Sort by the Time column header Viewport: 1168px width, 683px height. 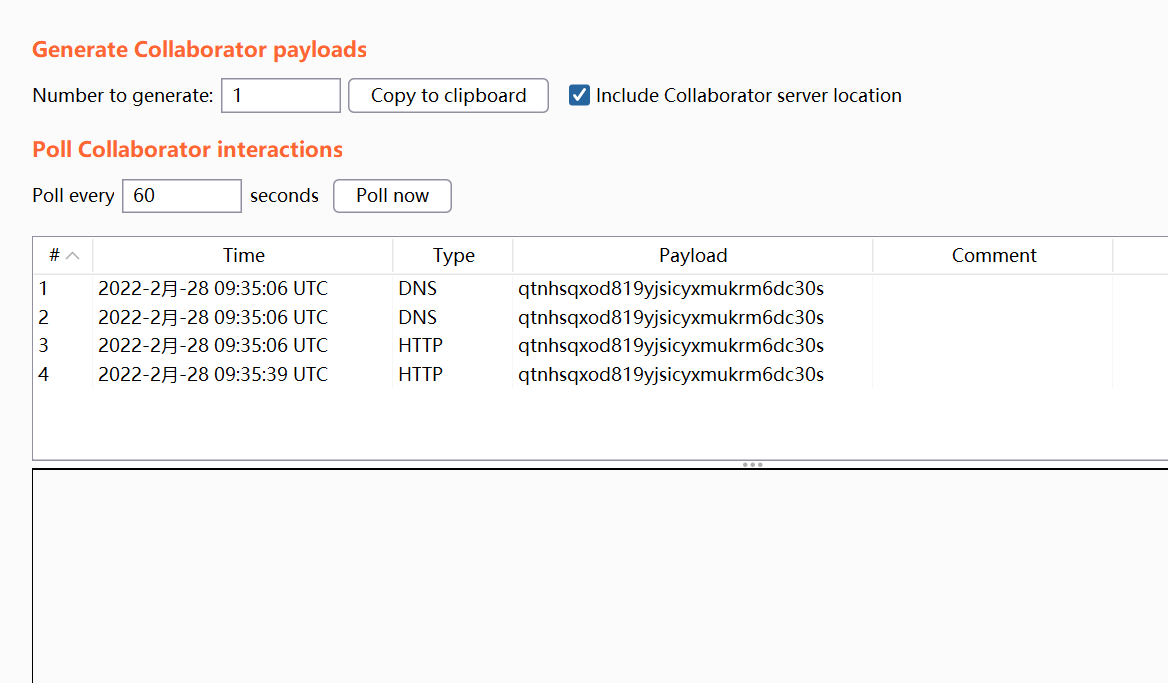point(243,255)
